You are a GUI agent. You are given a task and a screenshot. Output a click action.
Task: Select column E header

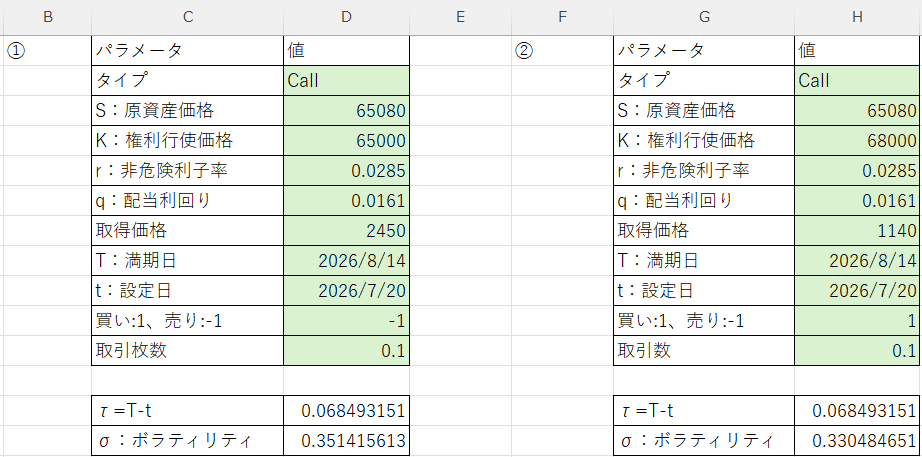pos(460,17)
